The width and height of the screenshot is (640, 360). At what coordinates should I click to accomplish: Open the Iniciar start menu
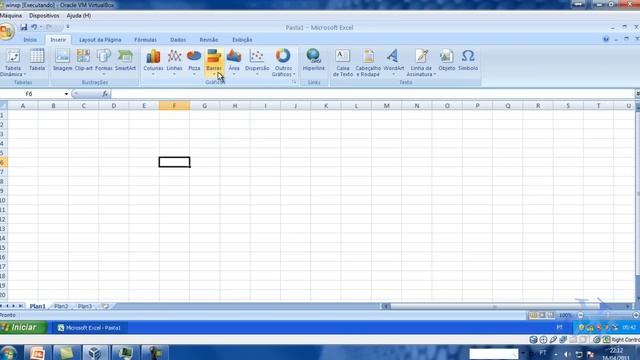pos(23,327)
